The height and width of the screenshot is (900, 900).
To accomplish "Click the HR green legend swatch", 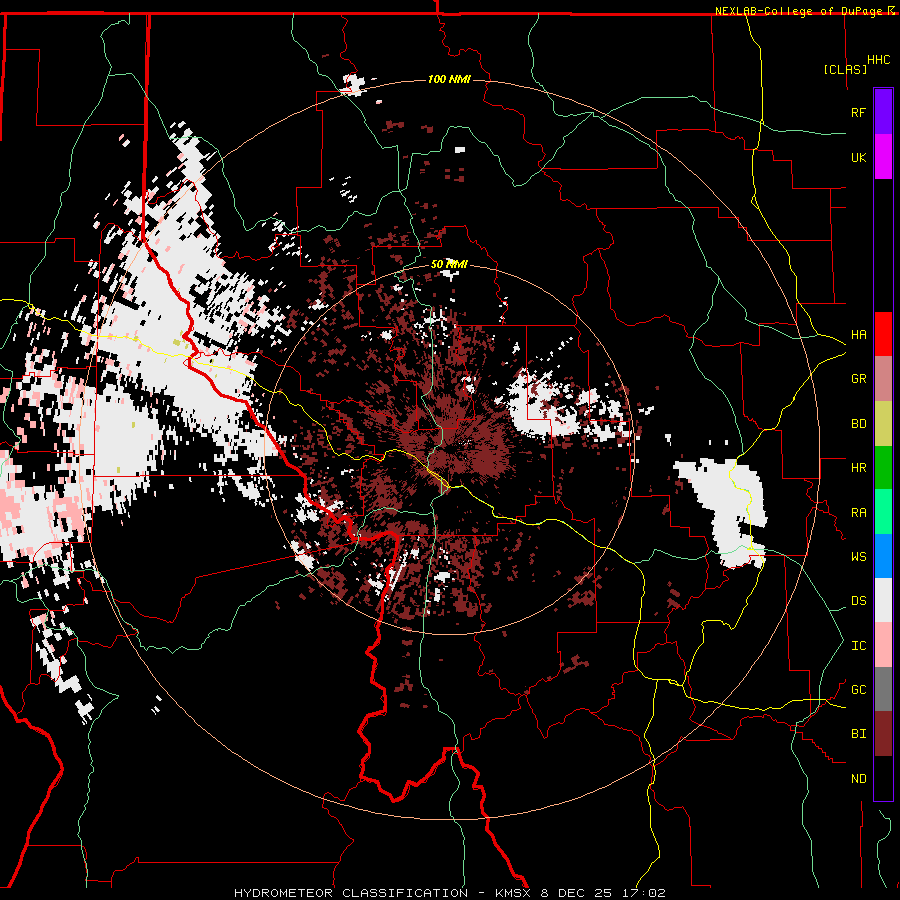I will coord(883,468).
